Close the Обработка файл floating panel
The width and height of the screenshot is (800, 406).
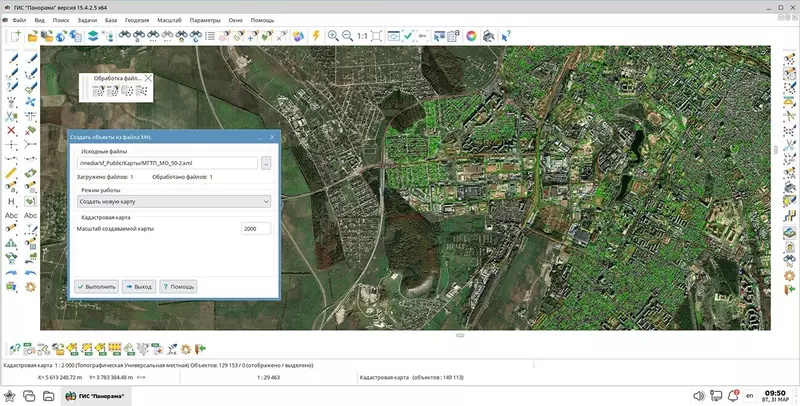pos(148,77)
